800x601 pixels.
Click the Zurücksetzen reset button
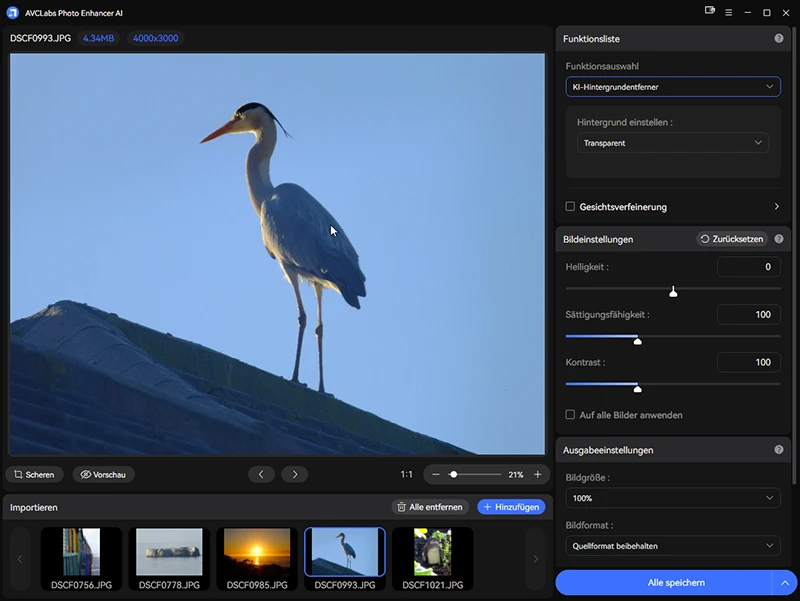click(732, 240)
